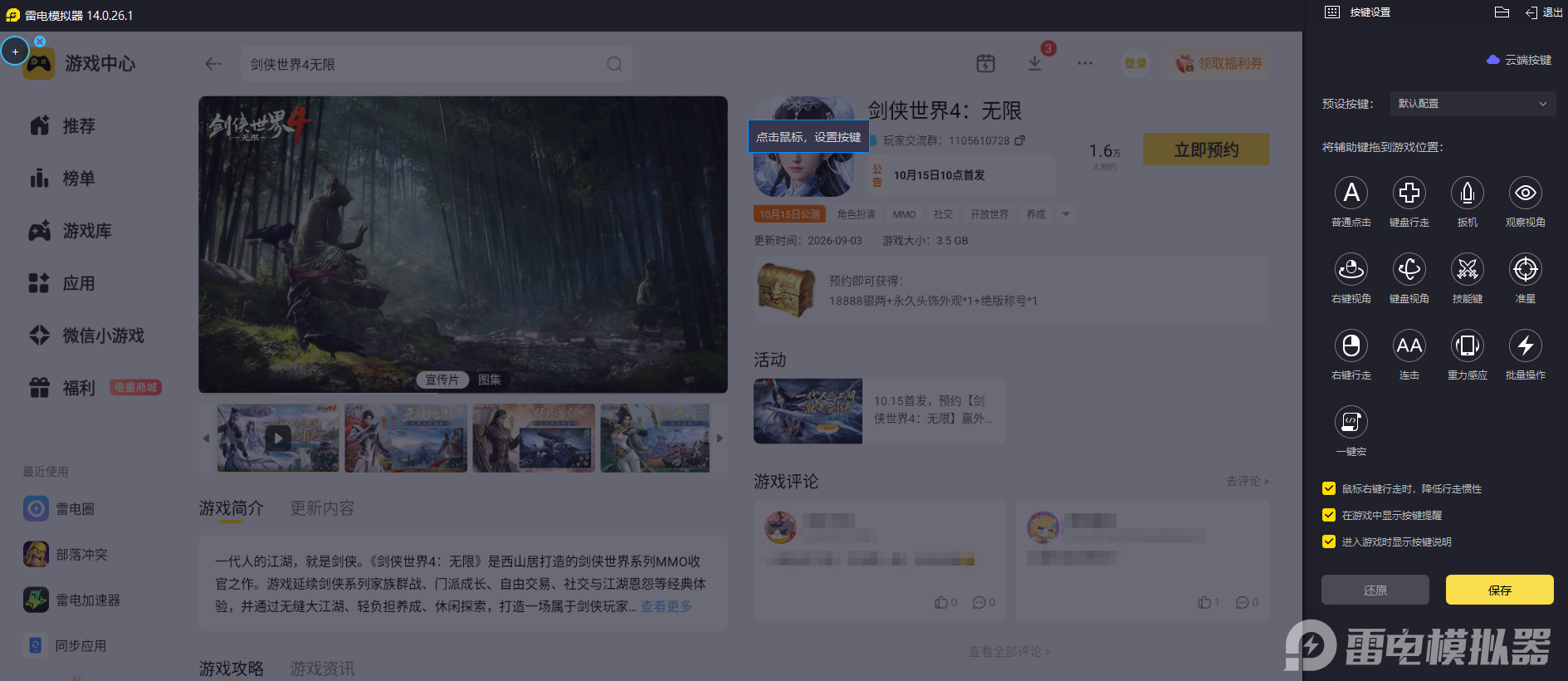Select the 右键行走 right-click walk icon
The image size is (1568, 681).
pyautogui.click(x=1351, y=345)
